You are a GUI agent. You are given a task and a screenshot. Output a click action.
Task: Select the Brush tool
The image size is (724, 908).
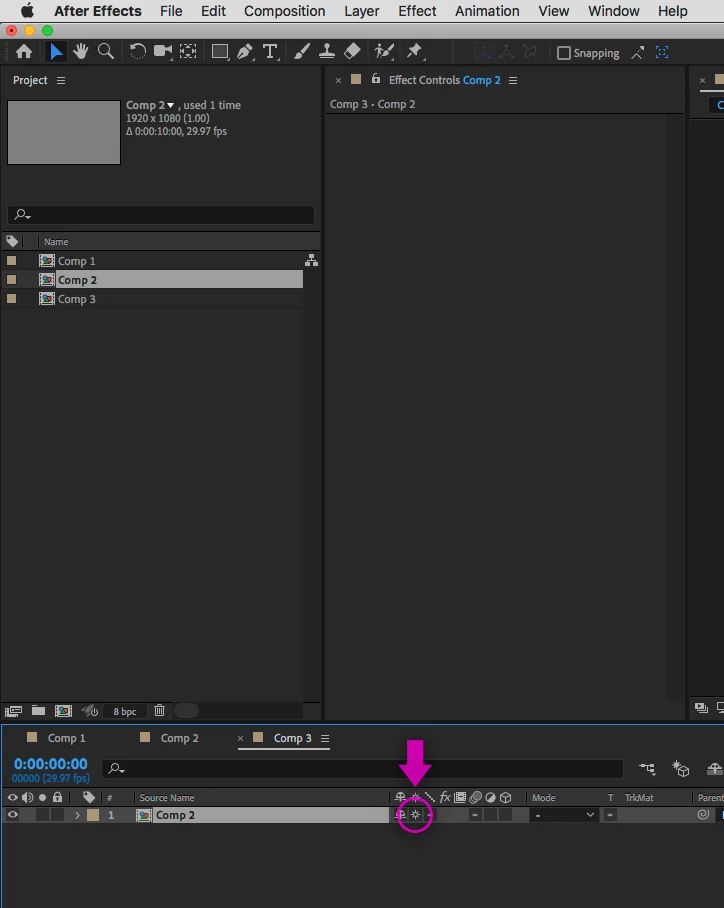click(x=301, y=52)
